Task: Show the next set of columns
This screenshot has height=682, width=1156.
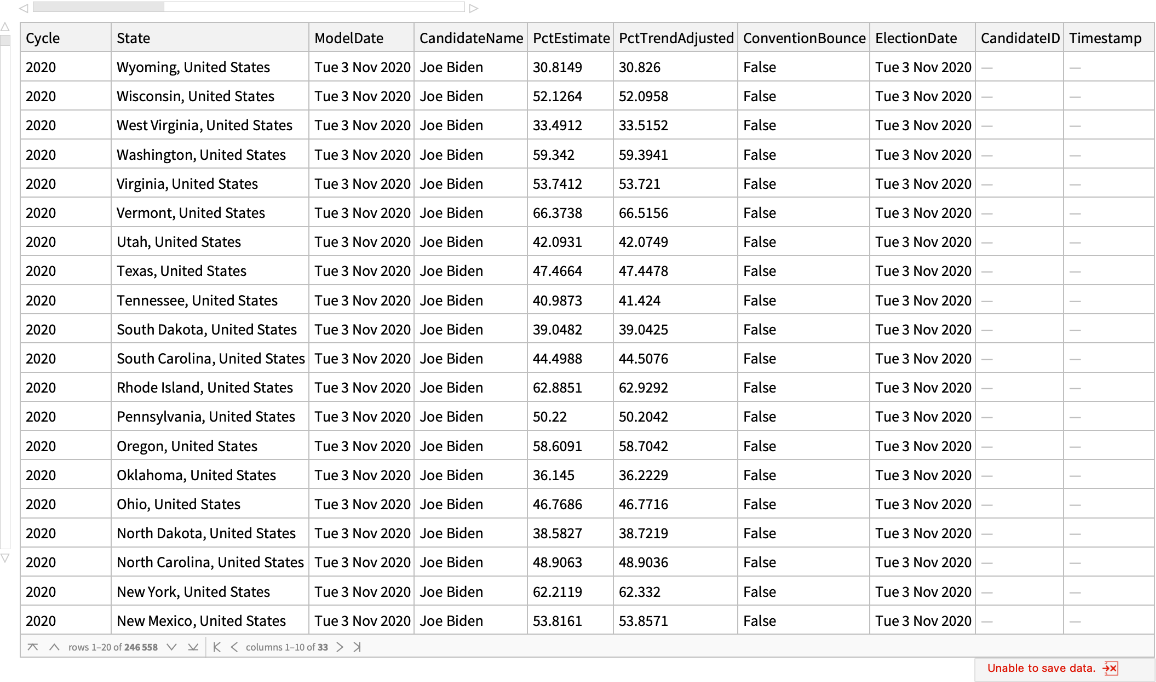Action: pos(340,647)
